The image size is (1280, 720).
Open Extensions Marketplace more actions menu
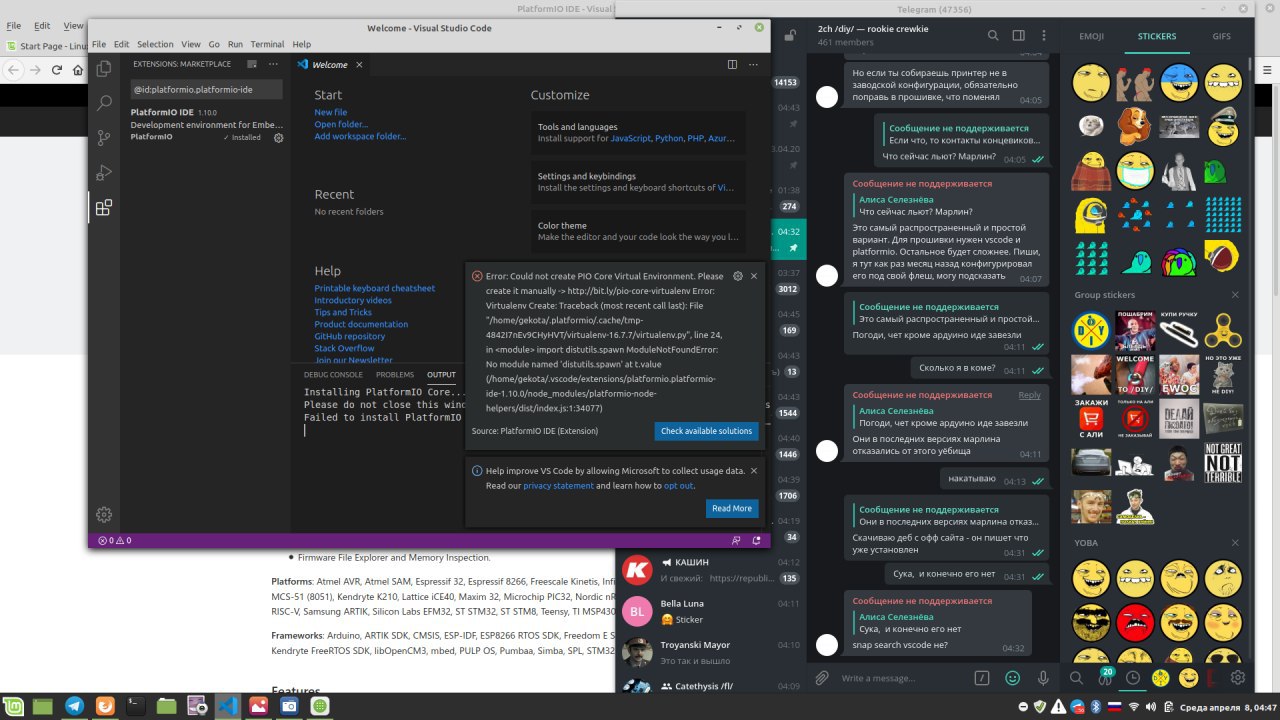(272, 64)
